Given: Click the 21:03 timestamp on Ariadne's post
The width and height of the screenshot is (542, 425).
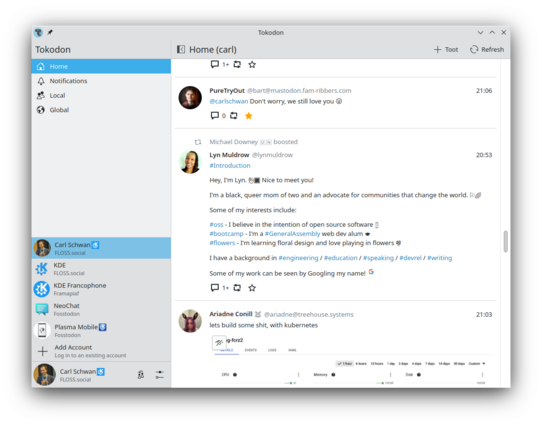Looking at the screenshot, I should coord(484,314).
